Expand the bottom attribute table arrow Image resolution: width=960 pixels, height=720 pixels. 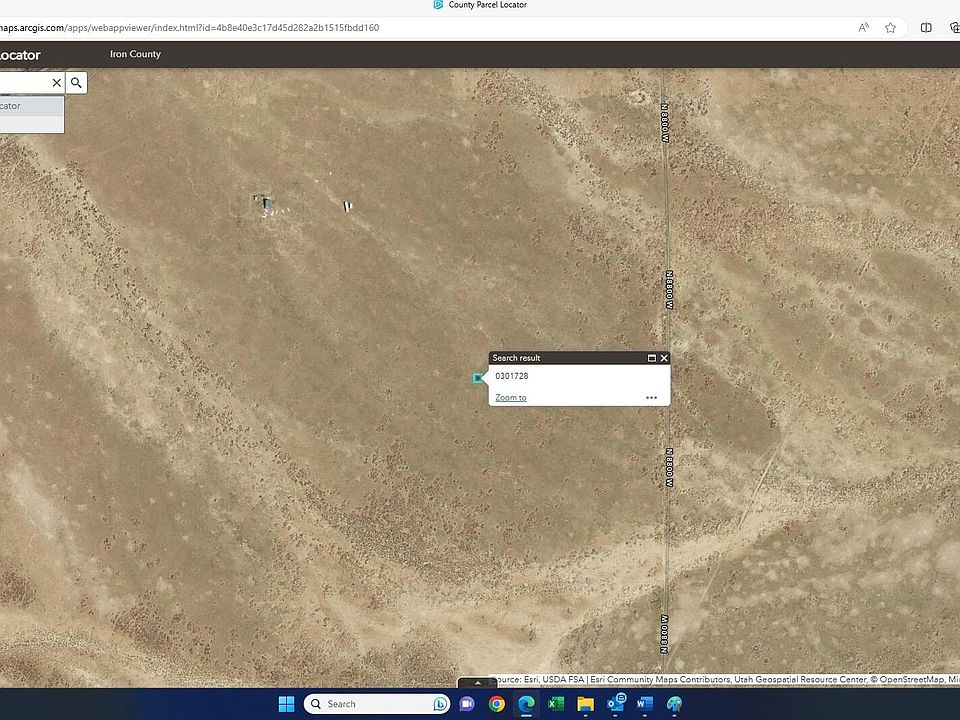tap(477, 683)
